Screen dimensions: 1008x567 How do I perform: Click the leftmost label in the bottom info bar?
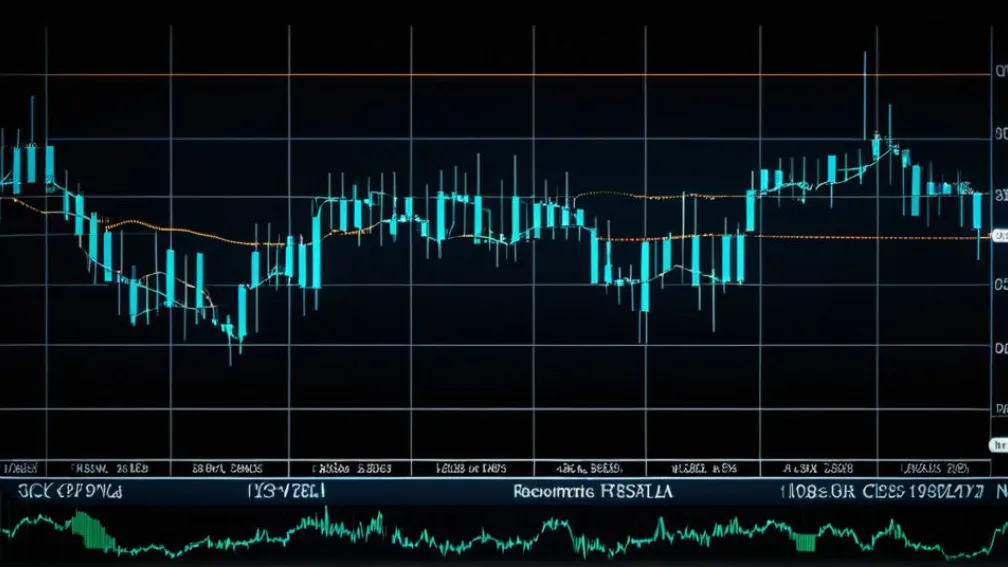(68, 492)
